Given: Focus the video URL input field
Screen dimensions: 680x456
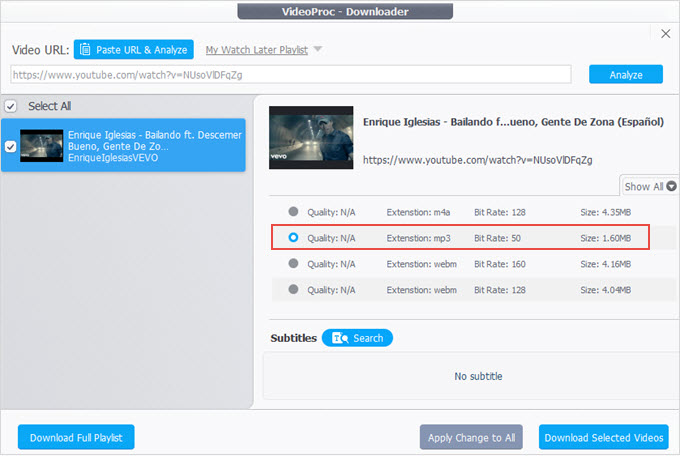Looking at the screenshot, I should click(291, 75).
